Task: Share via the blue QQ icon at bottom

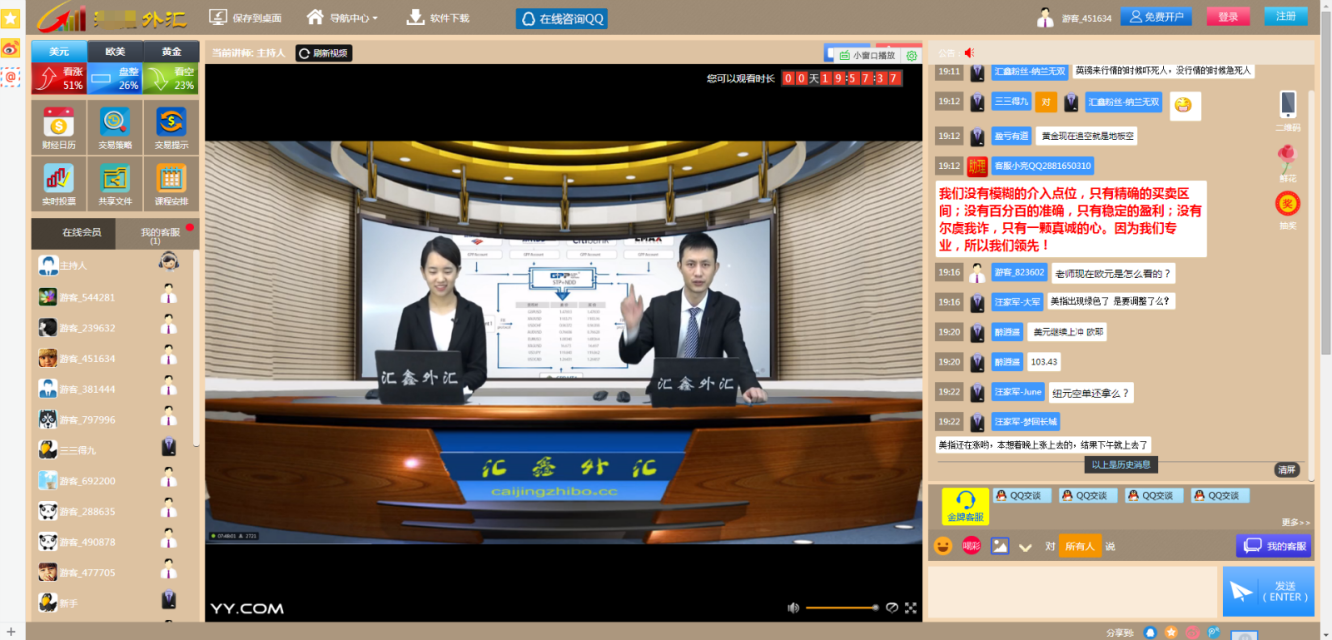Action: pyautogui.click(x=1150, y=632)
